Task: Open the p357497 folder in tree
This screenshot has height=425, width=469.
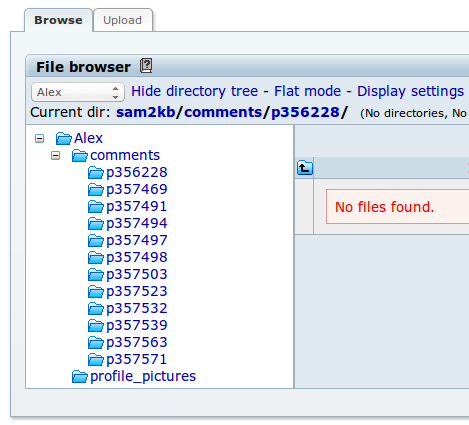Action: click(137, 240)
